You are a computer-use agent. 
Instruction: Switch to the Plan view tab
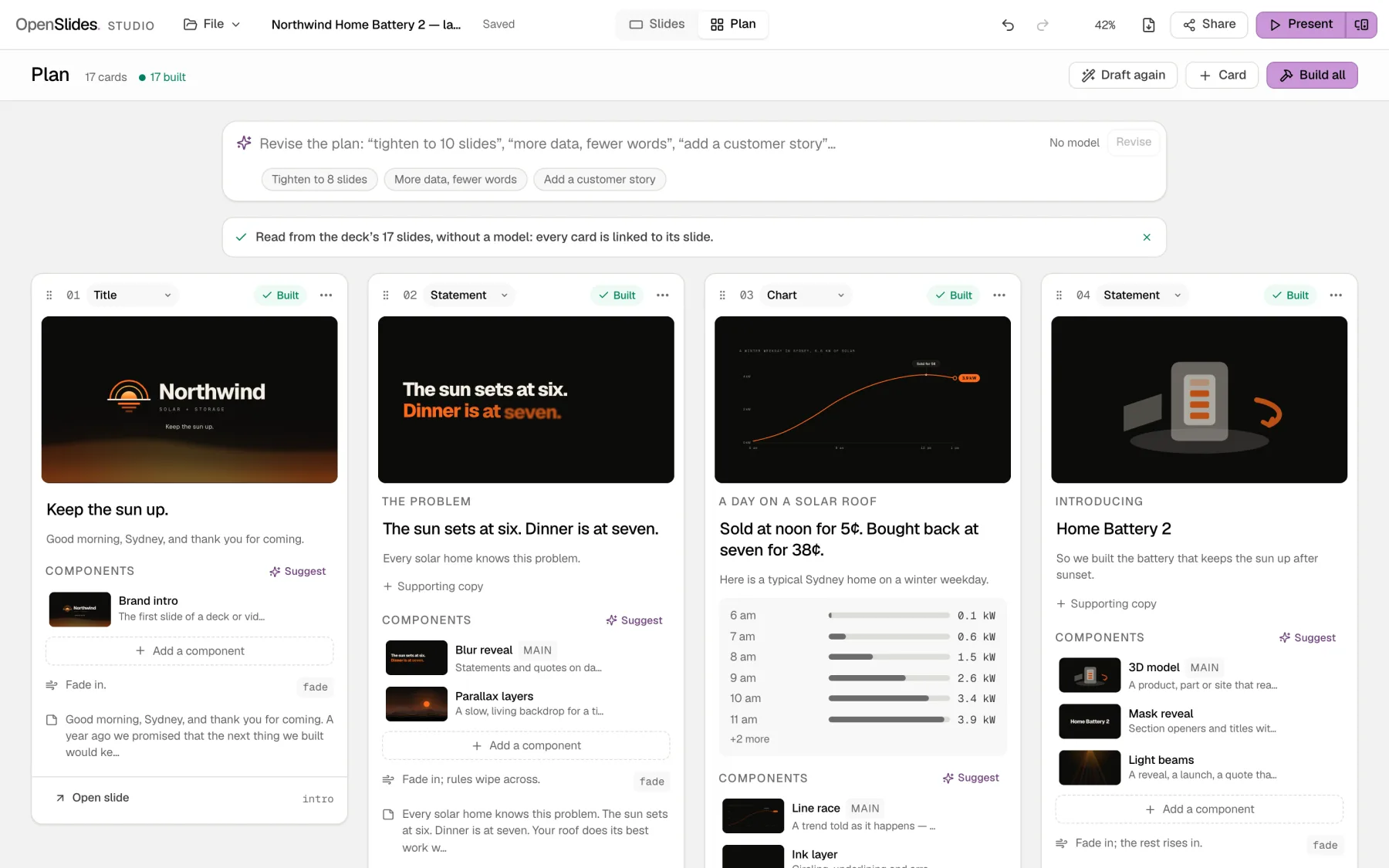pos(733,24)
